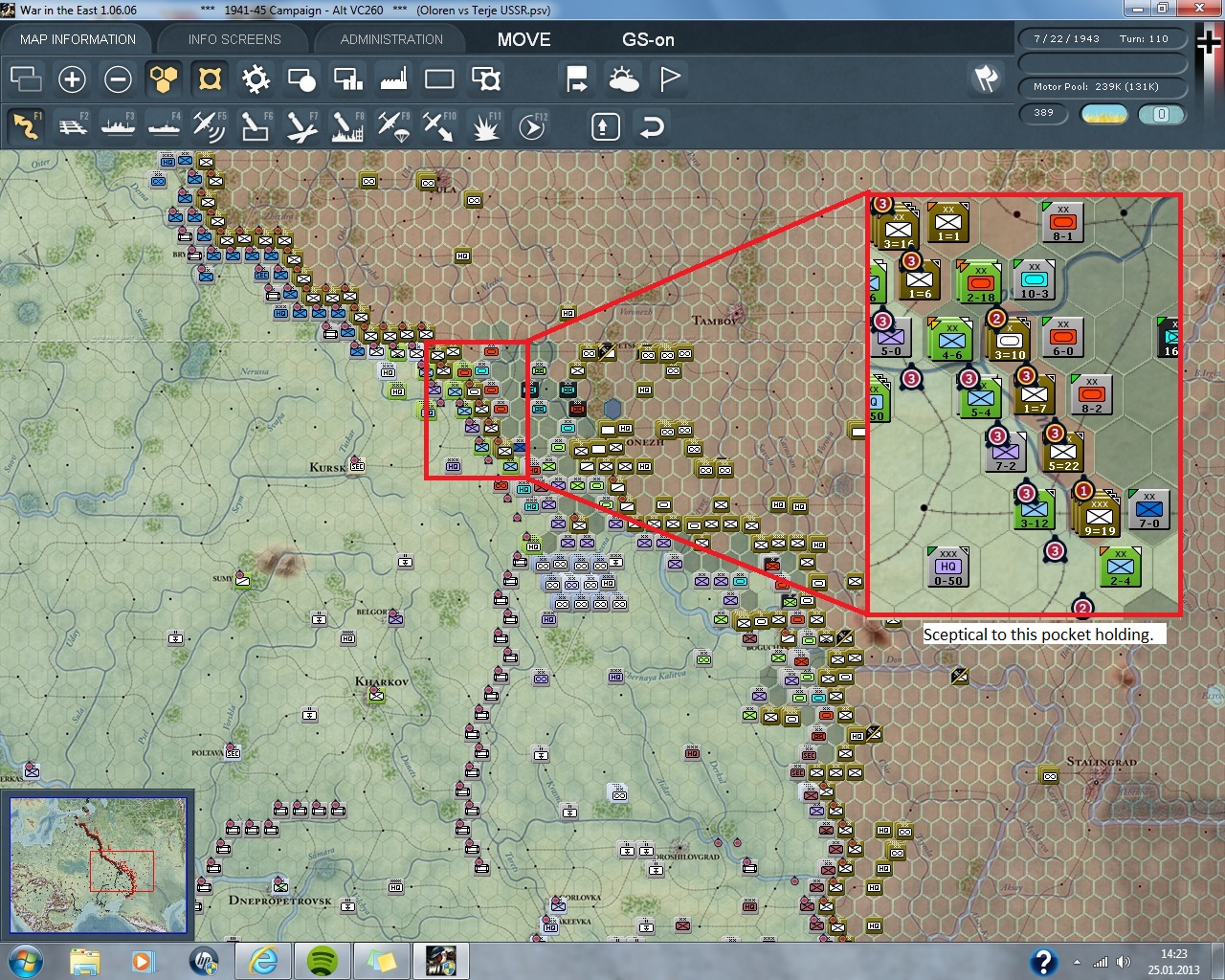Screen dimensions: 1225x980
Task: Open the ADMINISTRATION tab
Action: (x=391, y=39)
